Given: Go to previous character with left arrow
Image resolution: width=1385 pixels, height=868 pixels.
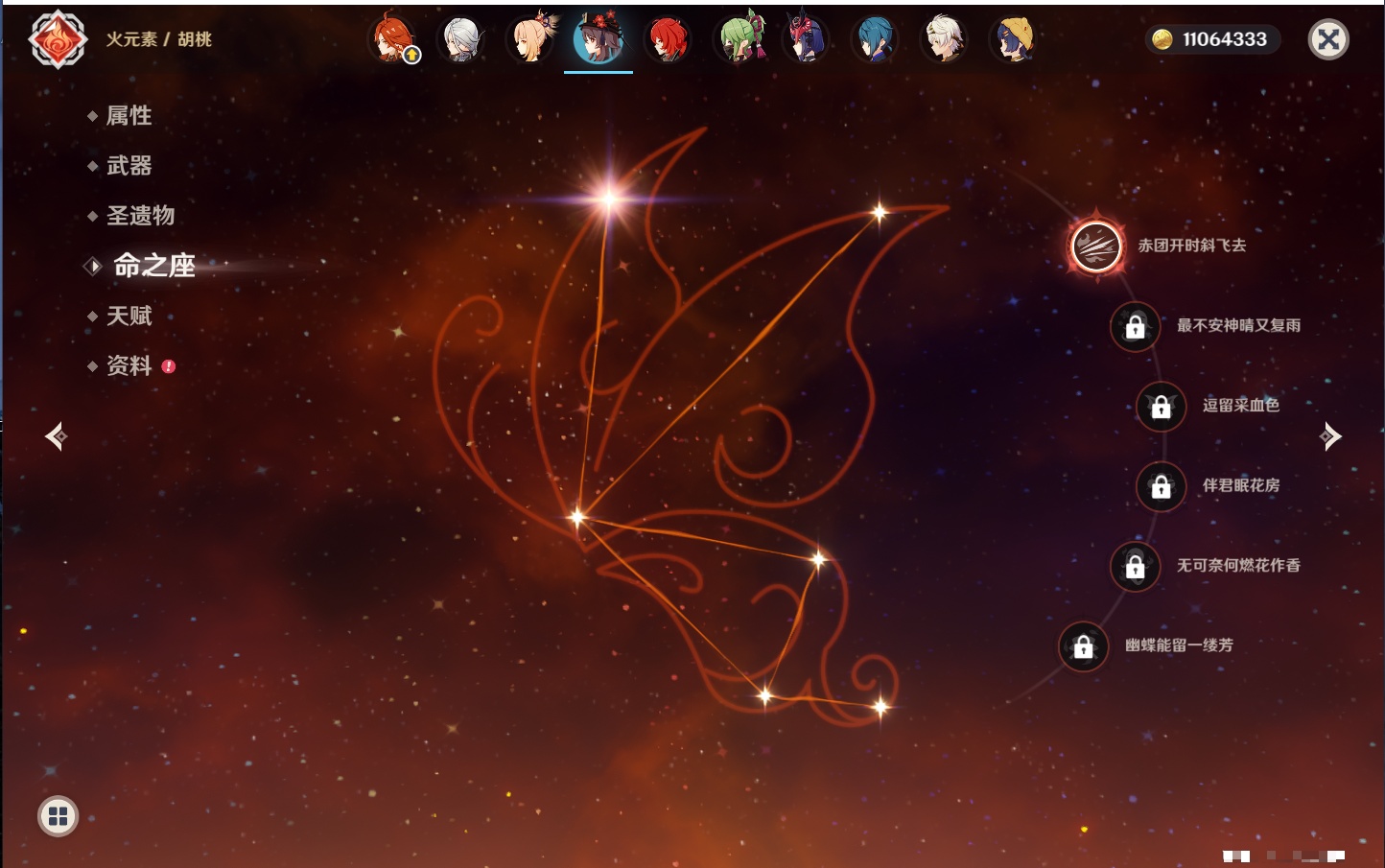Looking at the screenshot, I should click(x=56, y=436).
